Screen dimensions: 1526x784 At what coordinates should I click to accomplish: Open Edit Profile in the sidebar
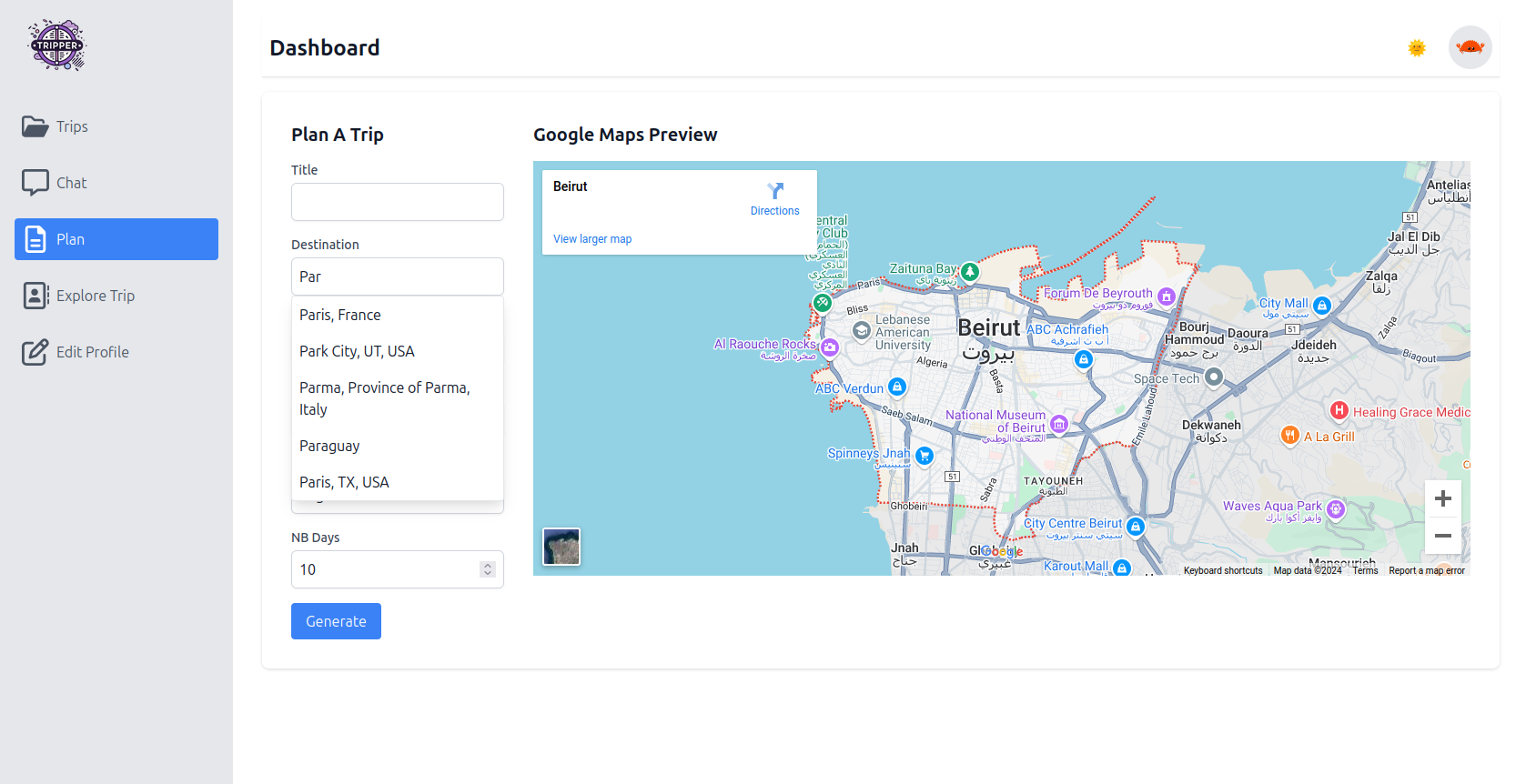tap(116, 352)
